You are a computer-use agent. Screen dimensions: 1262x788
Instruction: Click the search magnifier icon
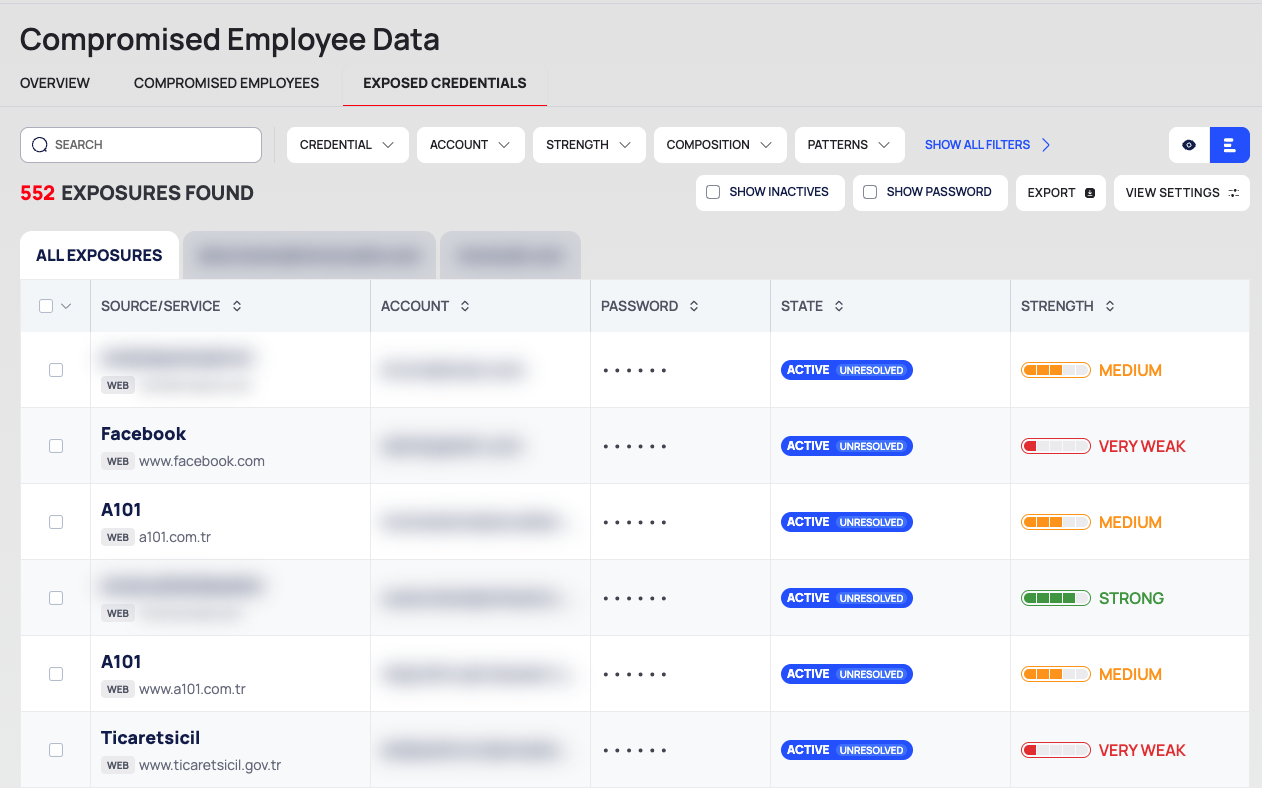[x=40, y=145]
